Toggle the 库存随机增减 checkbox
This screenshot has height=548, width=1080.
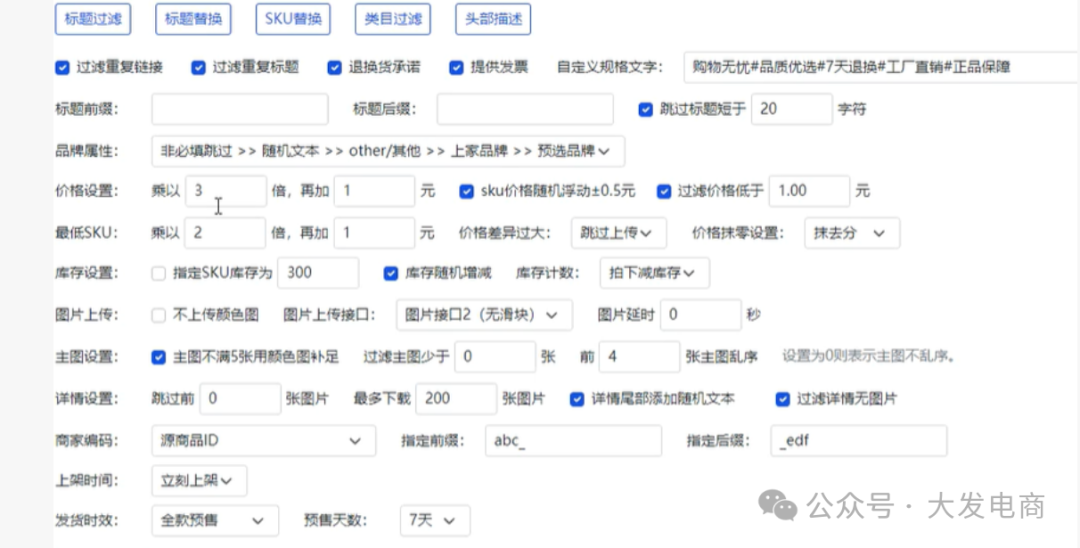[391, 273]
